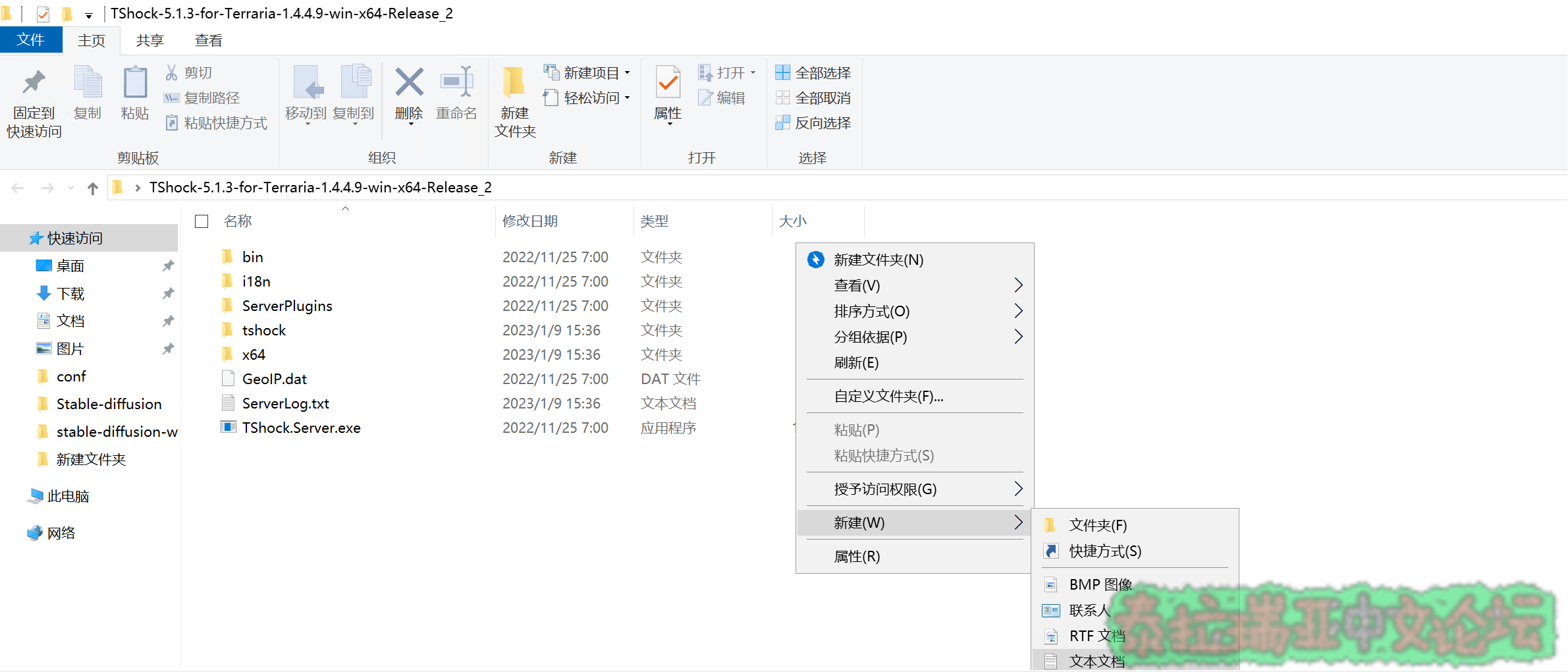Expand the View(V) submenu arrow
The height and width of the screenshot is (672, 1568).
(x=1018, y=285)
